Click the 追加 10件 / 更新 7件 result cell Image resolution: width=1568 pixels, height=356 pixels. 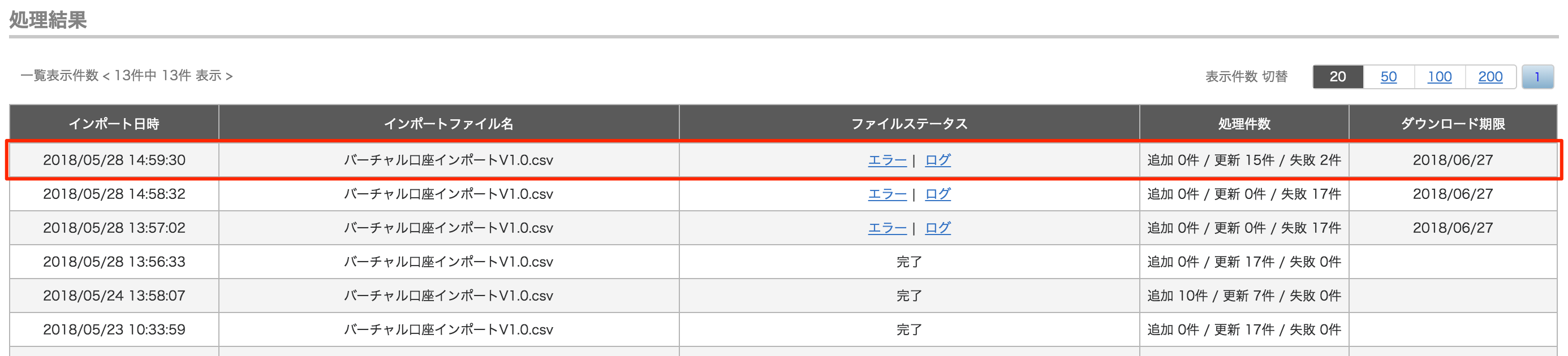(x=1244, y=296)
